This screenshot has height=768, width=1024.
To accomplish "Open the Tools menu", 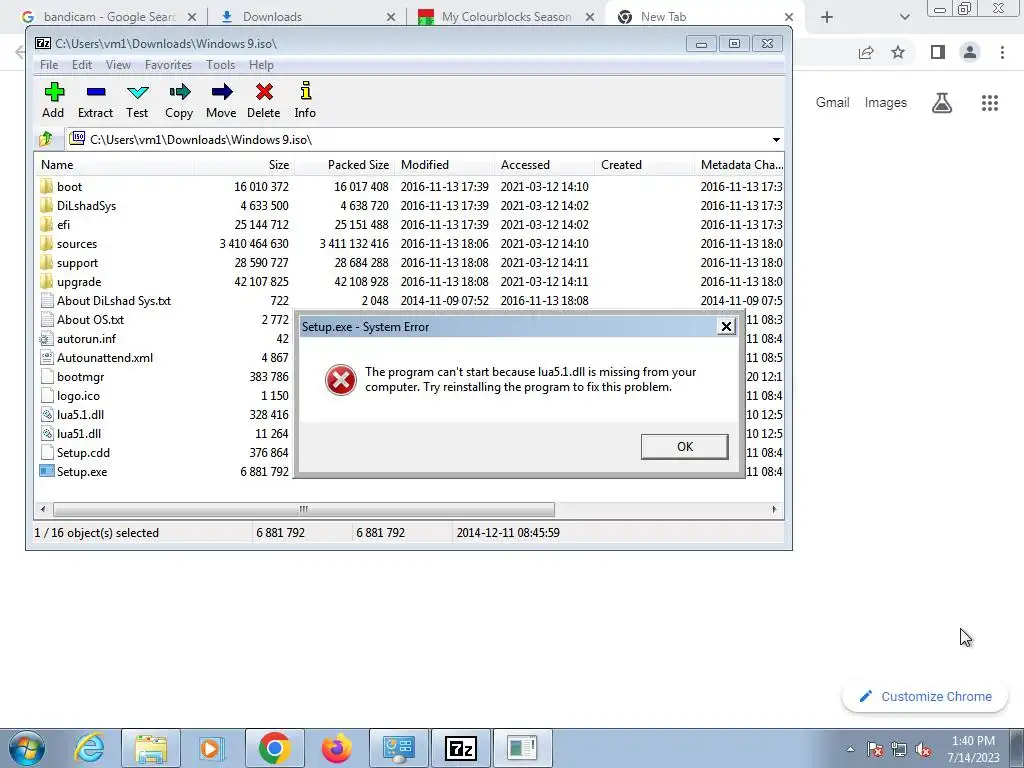I will (x=221, y=65).
